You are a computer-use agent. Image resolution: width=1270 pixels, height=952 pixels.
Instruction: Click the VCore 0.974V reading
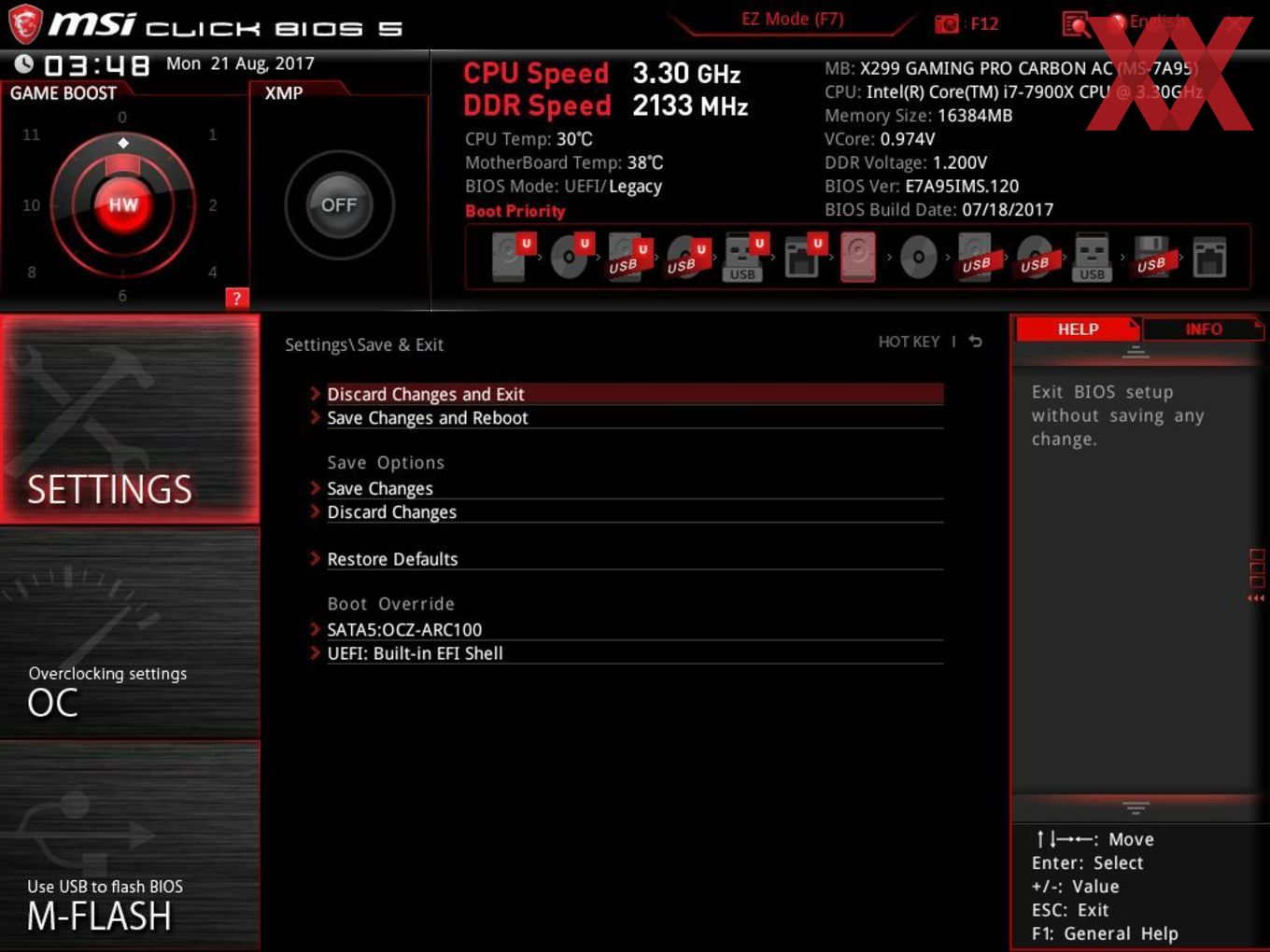tap(880, 139)
